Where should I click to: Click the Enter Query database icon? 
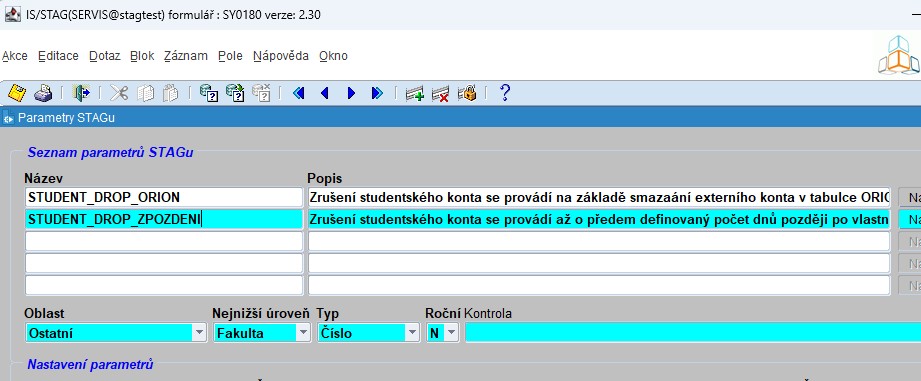click(x=209, y=93)
